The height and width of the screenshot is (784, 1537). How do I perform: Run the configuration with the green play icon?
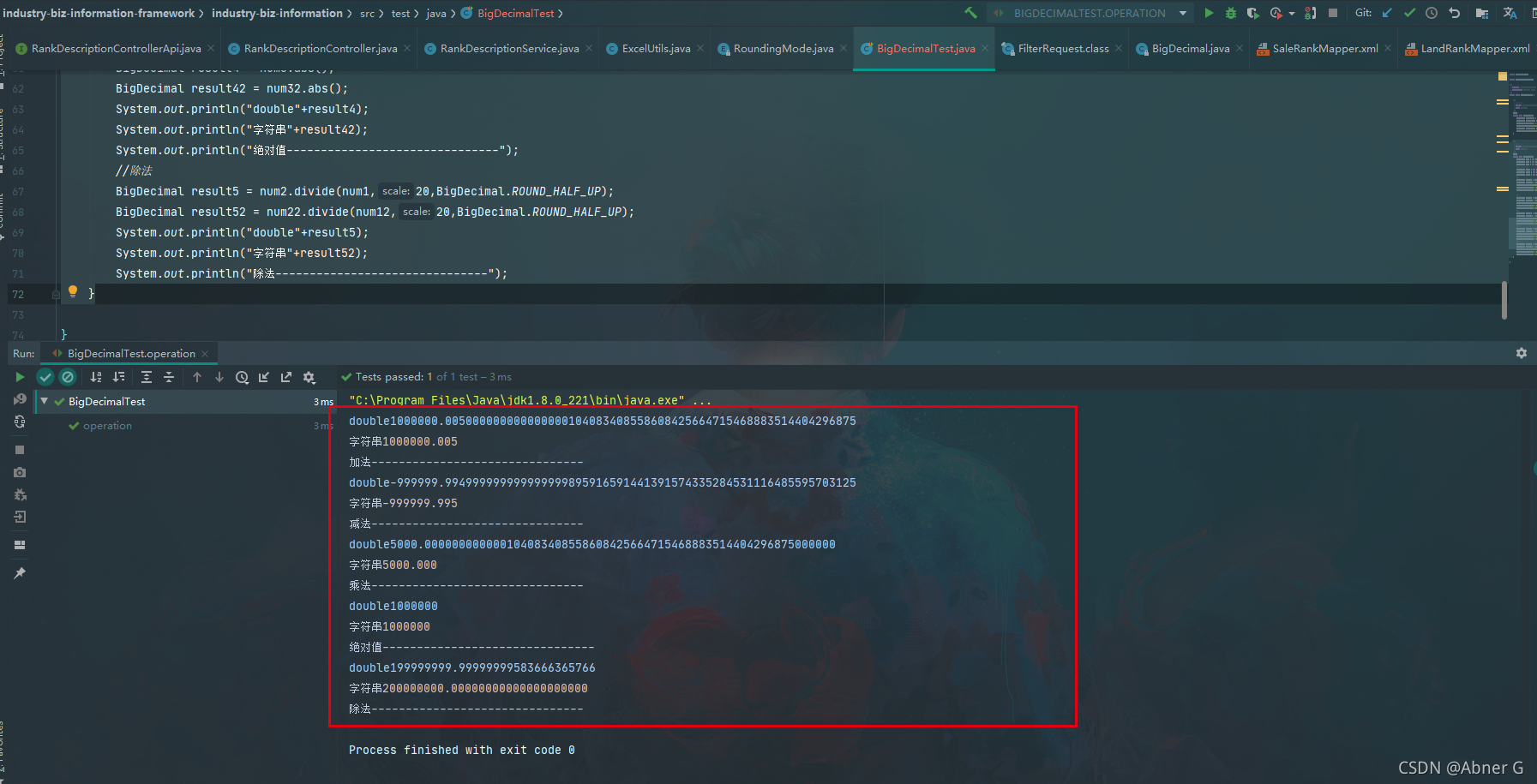click(x=1209, y=13)
